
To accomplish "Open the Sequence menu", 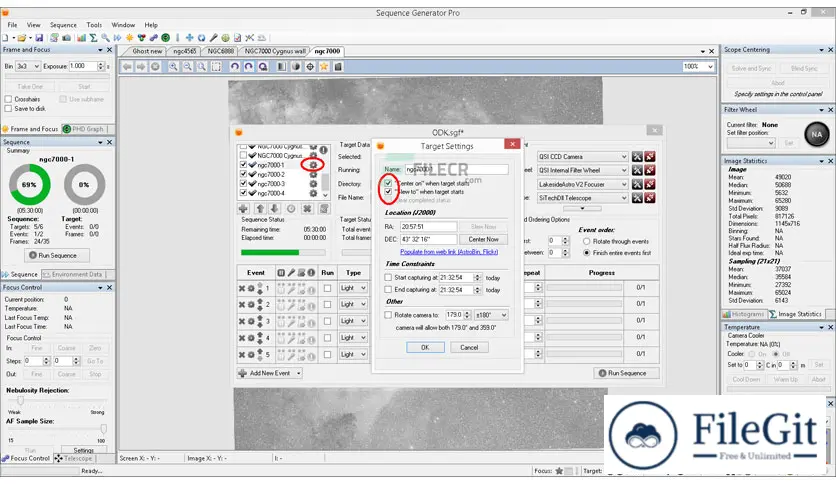I will point(63,25).
